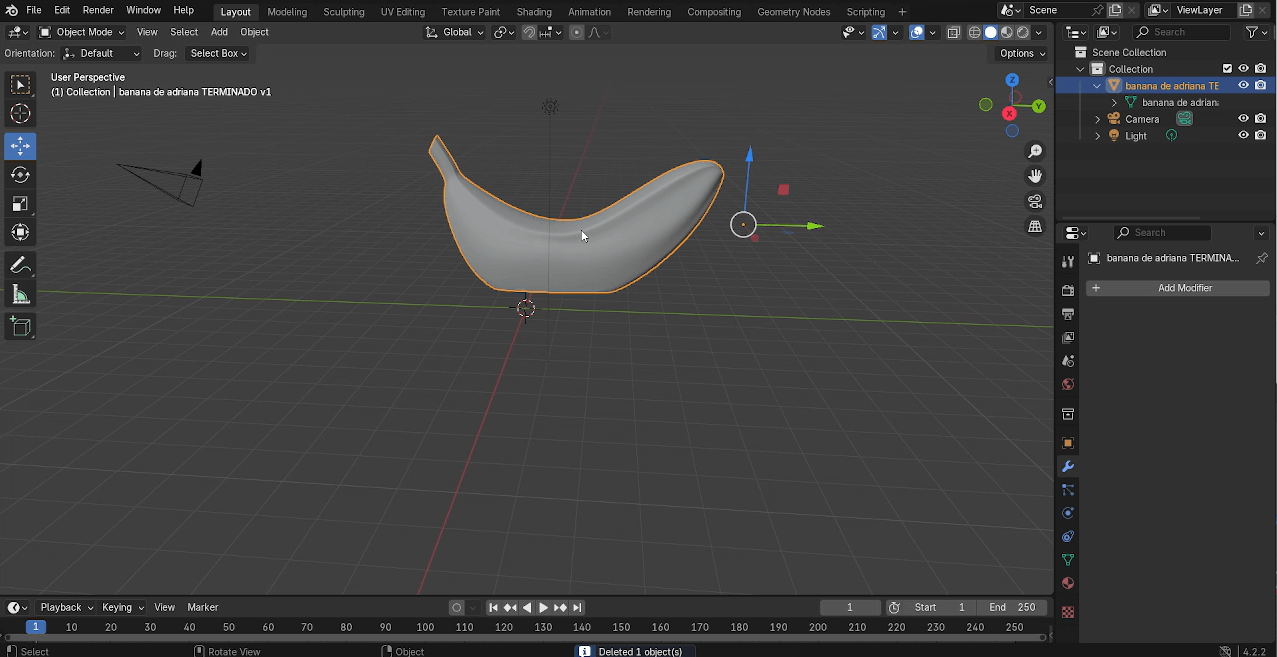Click the Add Modifier button
Image resolution: width=1277 pixels, height=657 pixels.
tap(1178, 288)
